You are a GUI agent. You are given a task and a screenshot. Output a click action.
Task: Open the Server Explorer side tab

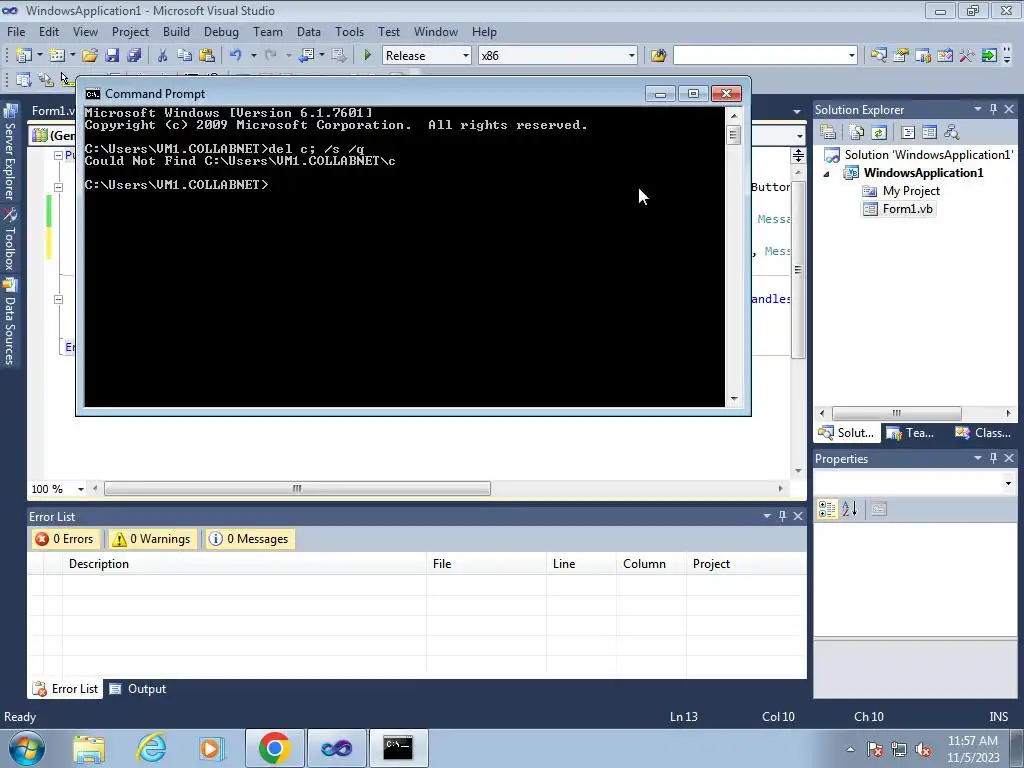10,153
